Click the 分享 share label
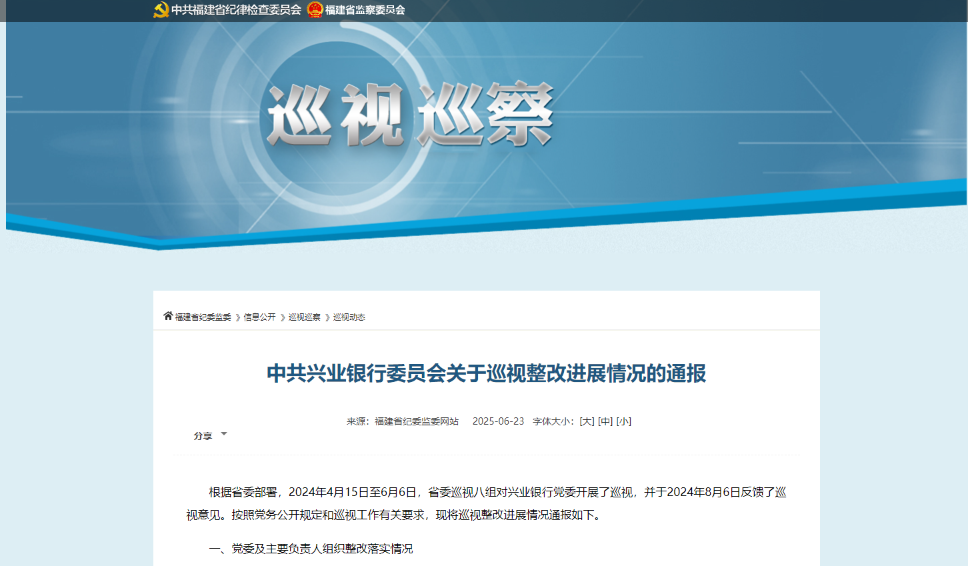This screenshot has width=968, height=566. click(x=202, y=436)
